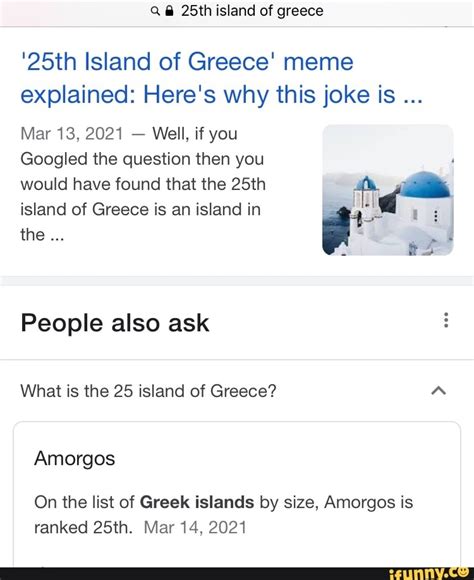
Task: Click the "People also ask" heading
Action: pyautogui.click(x=115, y=323)
